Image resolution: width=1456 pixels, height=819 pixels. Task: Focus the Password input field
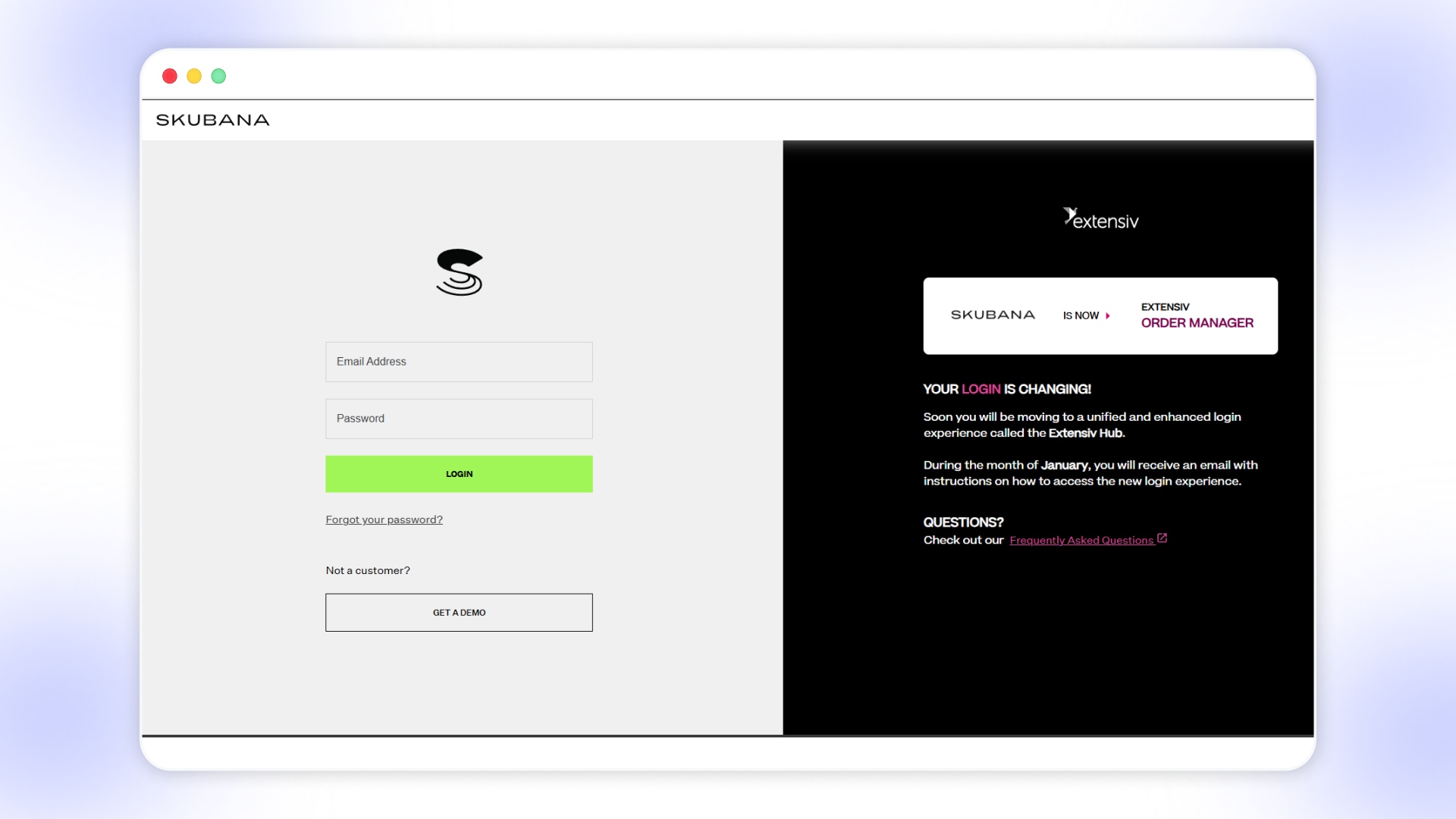point(459,419)
